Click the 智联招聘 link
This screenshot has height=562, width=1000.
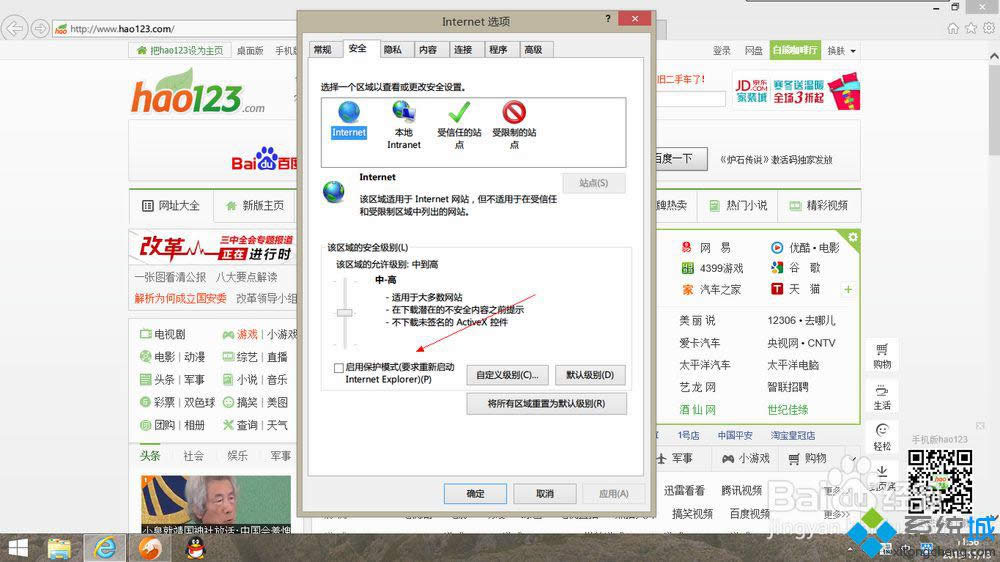coord(788,387)
